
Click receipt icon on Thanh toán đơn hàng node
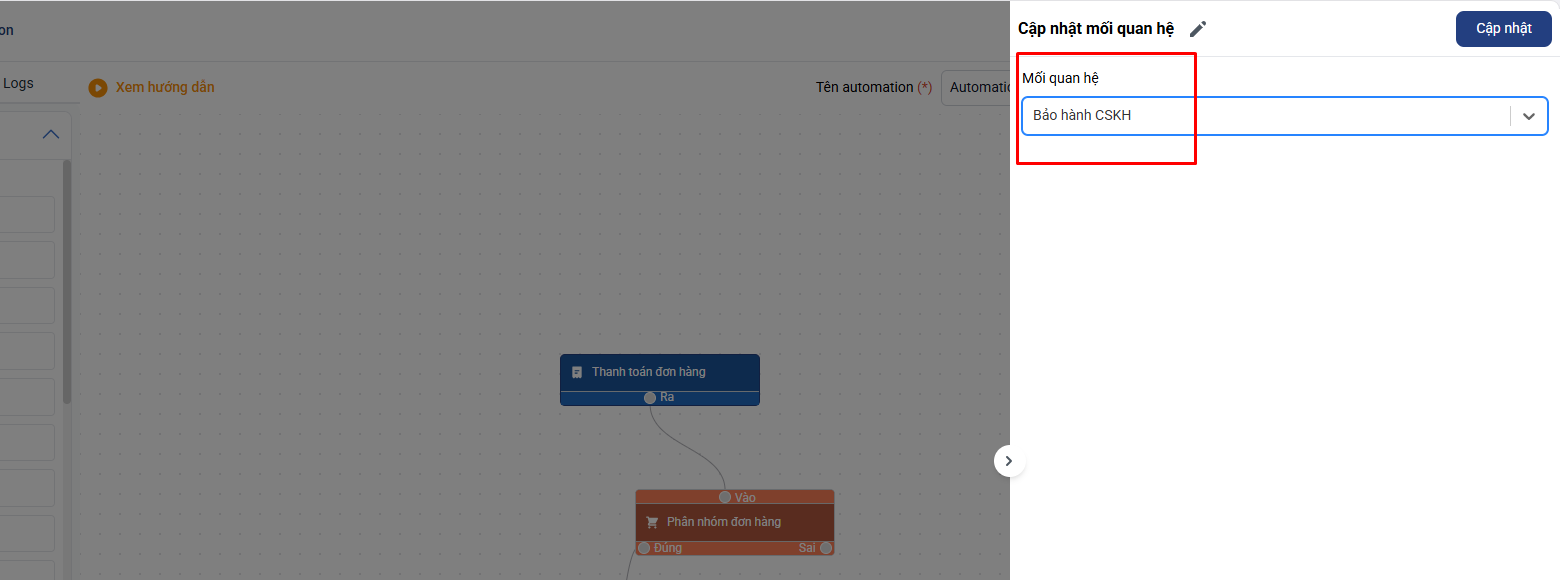577,372
